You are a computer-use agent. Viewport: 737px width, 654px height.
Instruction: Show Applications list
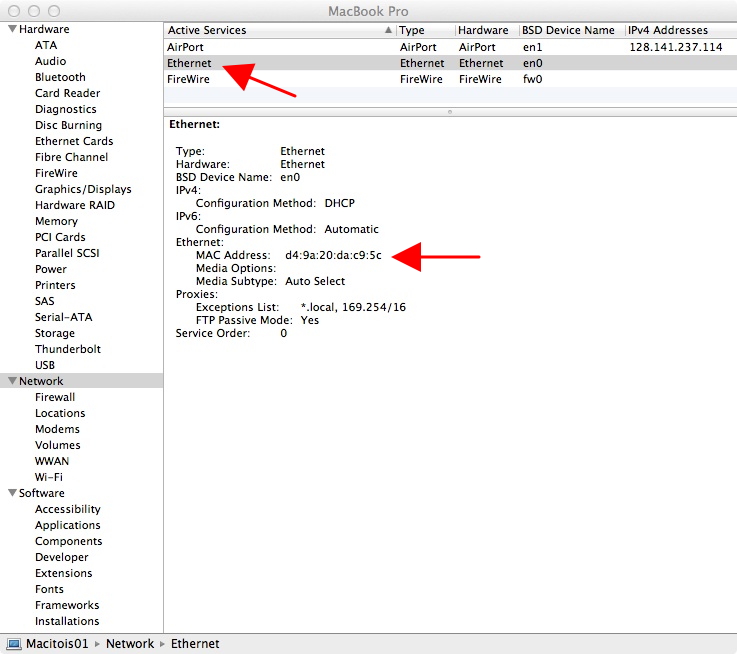(x=68, y=525)
